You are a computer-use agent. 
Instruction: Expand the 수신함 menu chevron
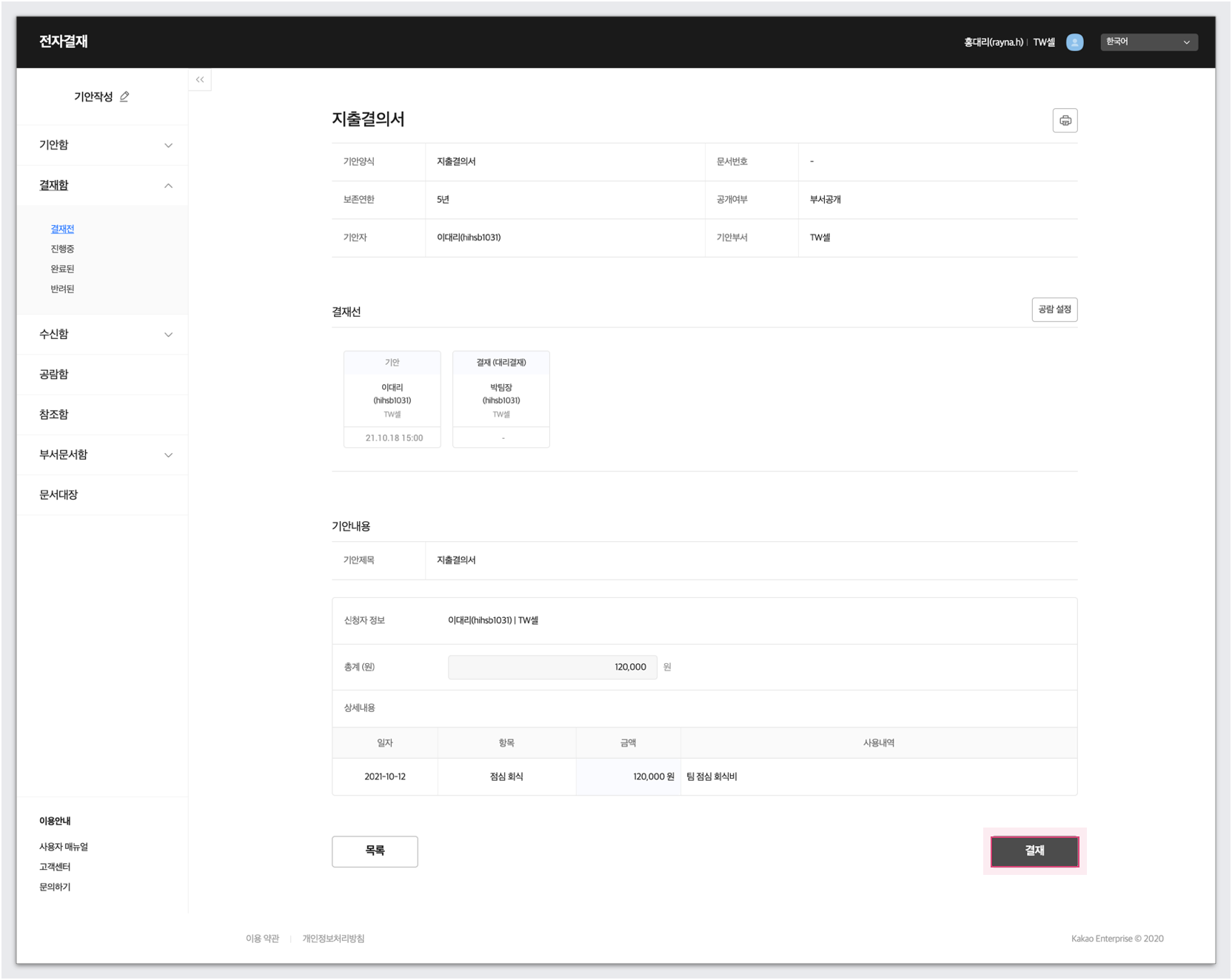pyautogui.click(x=168, y=335)
